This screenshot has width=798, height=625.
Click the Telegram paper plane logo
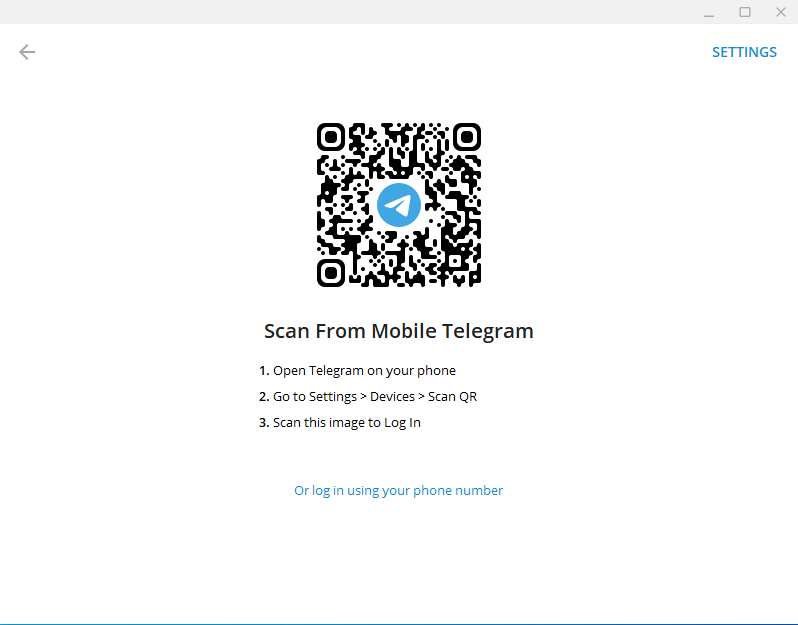point(399,205)
